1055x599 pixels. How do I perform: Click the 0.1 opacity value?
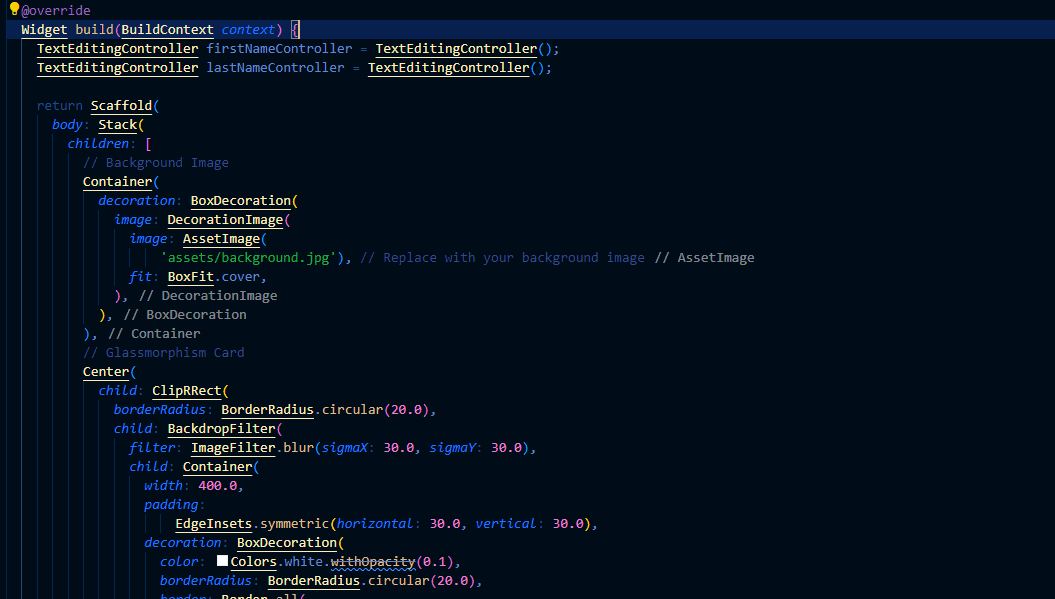(436, 561)
